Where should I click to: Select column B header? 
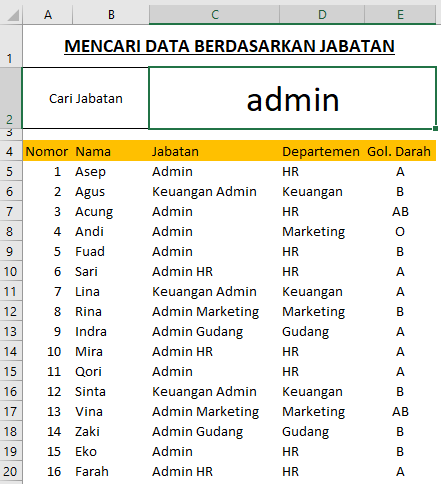[x=111, y=15]
